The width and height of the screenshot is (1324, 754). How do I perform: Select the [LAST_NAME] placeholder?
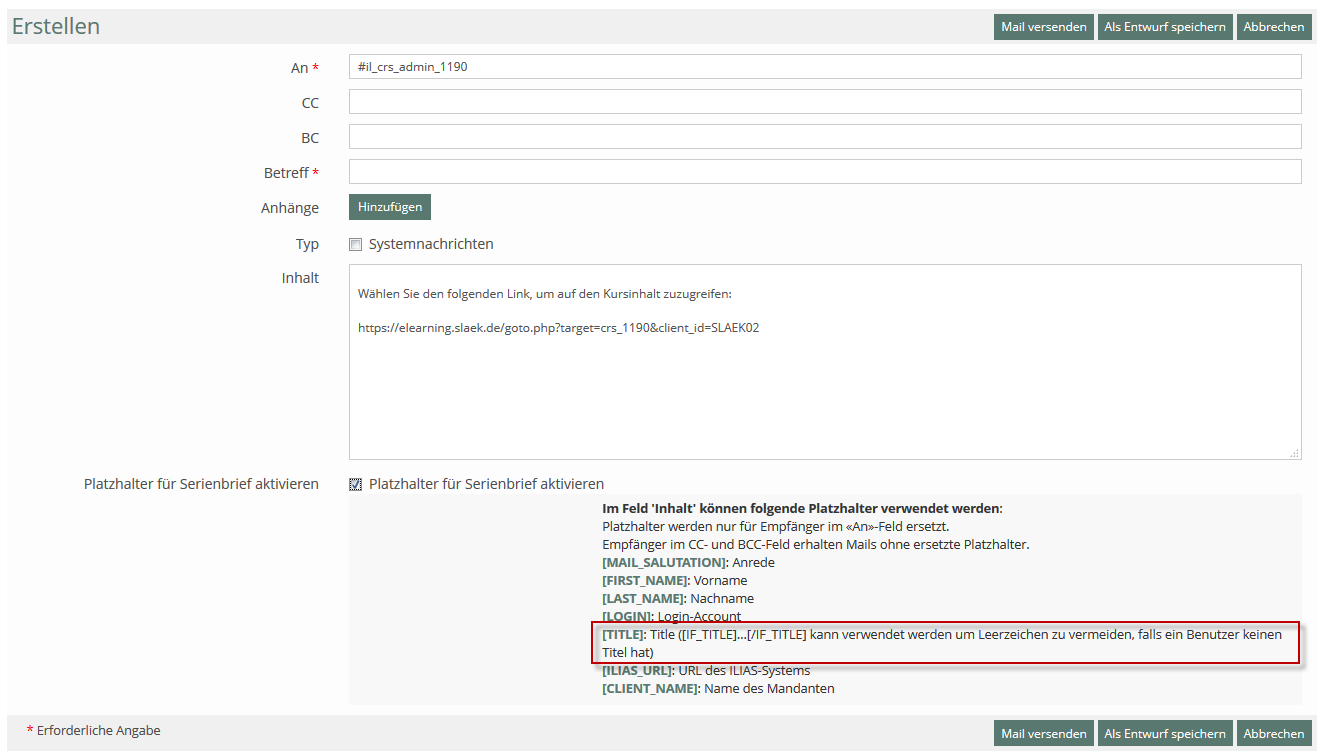coord(643,599)
